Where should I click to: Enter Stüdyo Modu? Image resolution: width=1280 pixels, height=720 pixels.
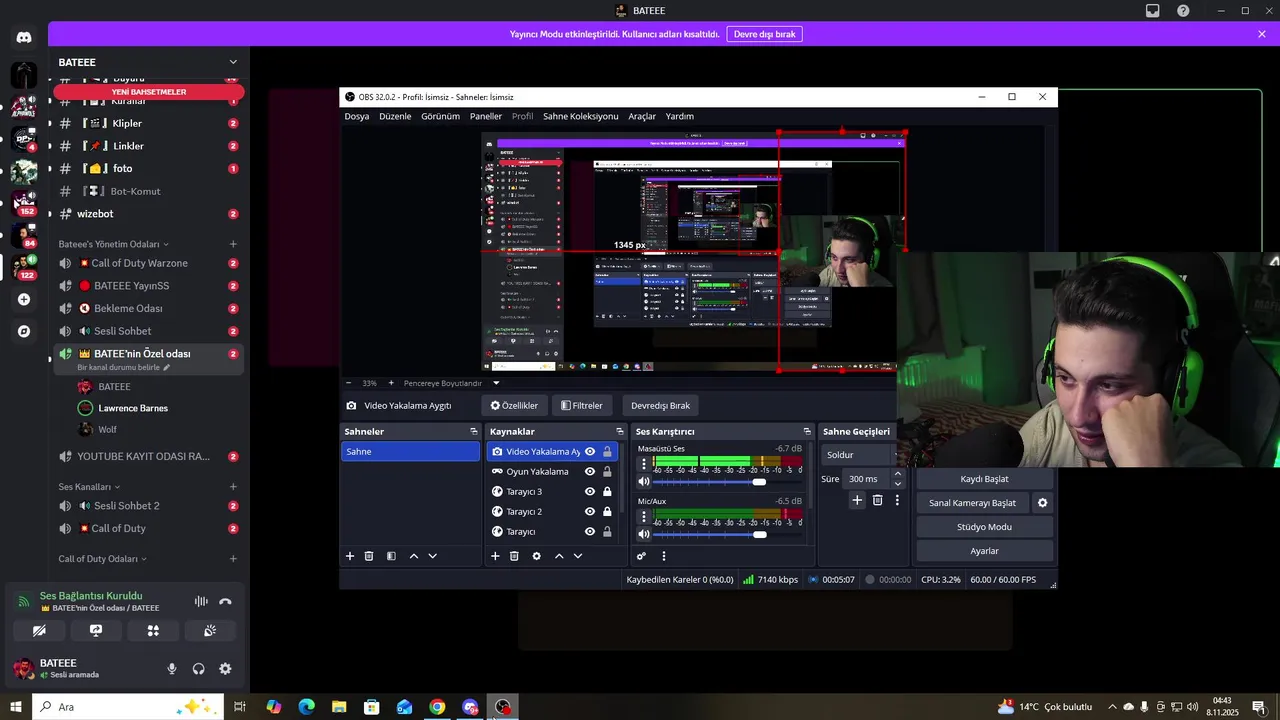pos(984,527)
